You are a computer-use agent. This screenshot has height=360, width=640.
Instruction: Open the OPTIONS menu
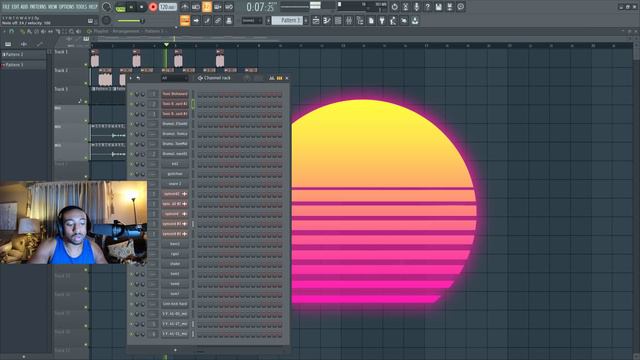tap(67, 7)
